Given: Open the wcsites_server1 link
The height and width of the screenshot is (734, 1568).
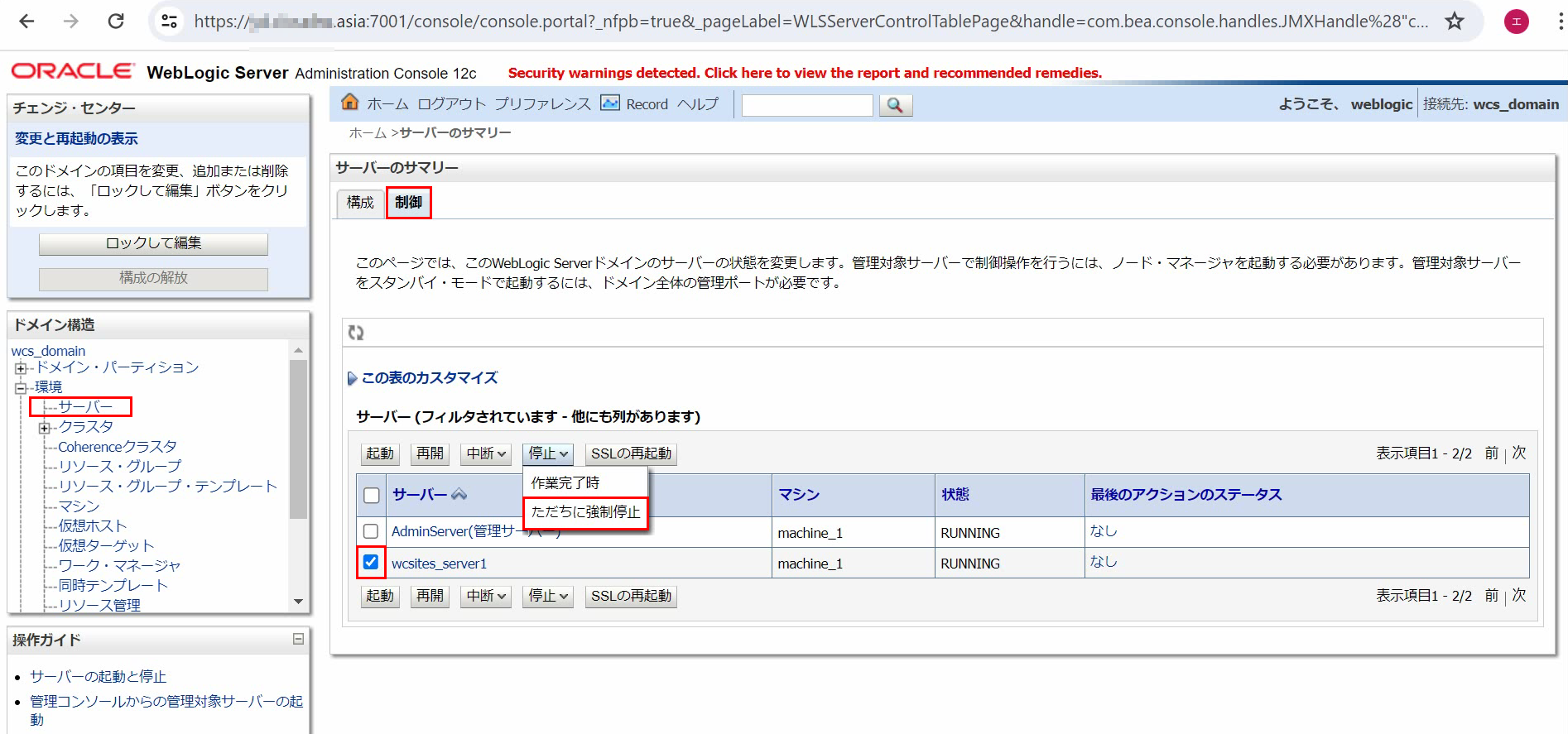Looking at the screenshot, I should coord(439,564).
